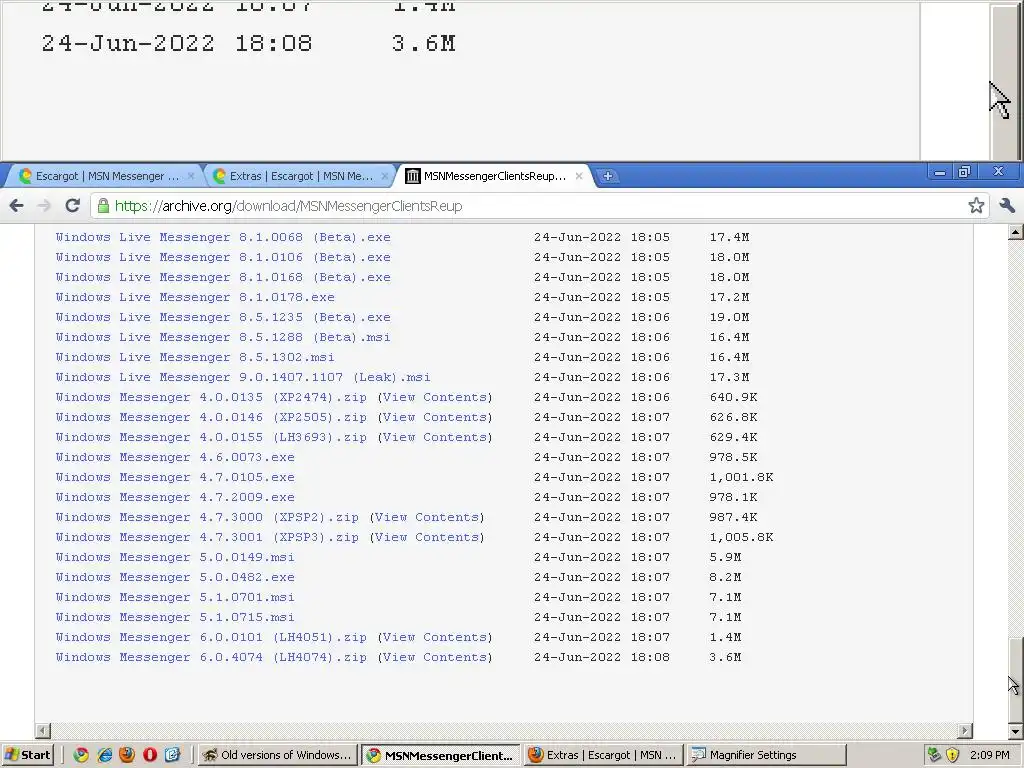Click the security shield tray icon

click(952, 755)
